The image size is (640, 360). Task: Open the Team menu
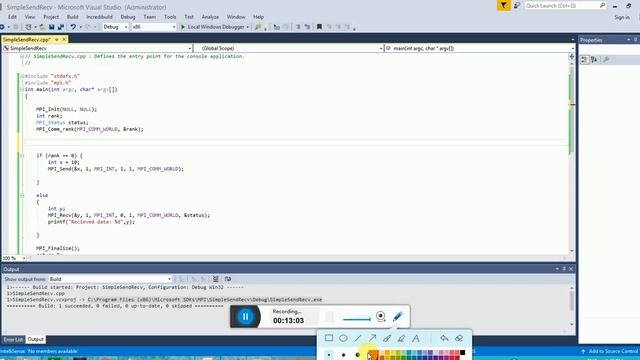[x=149, y=17]
